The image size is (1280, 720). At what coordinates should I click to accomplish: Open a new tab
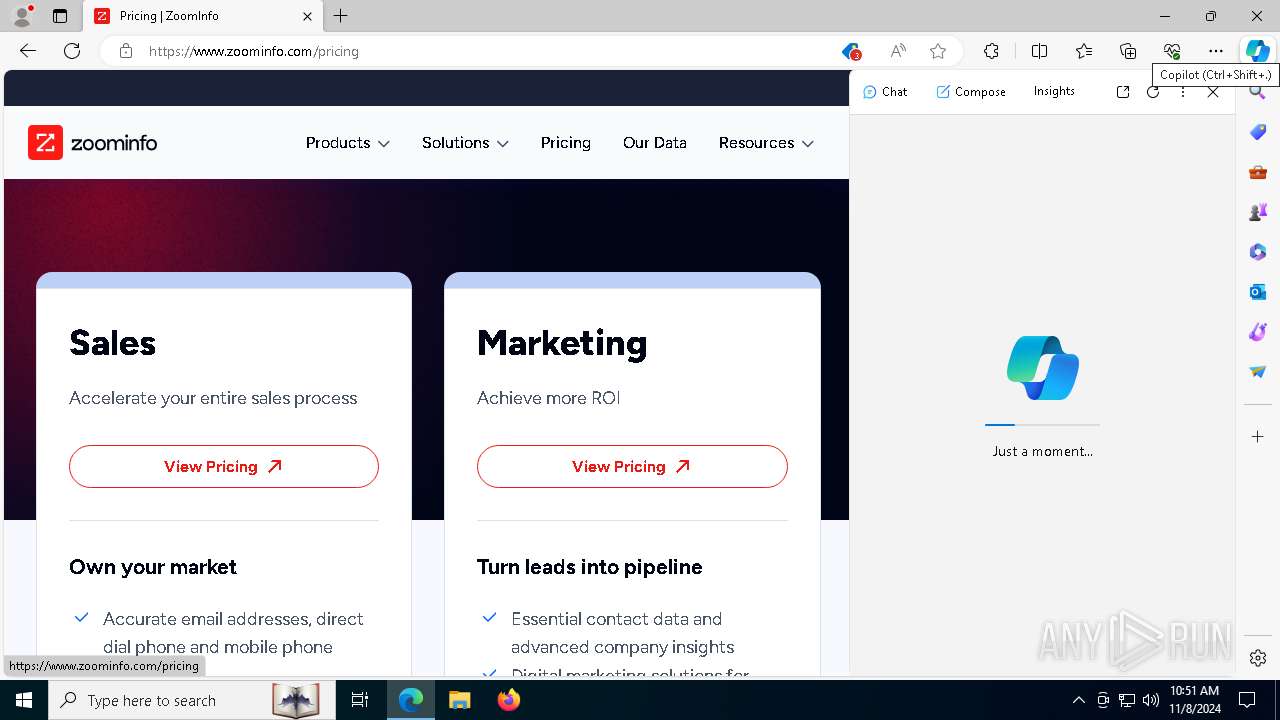[341, 16]
